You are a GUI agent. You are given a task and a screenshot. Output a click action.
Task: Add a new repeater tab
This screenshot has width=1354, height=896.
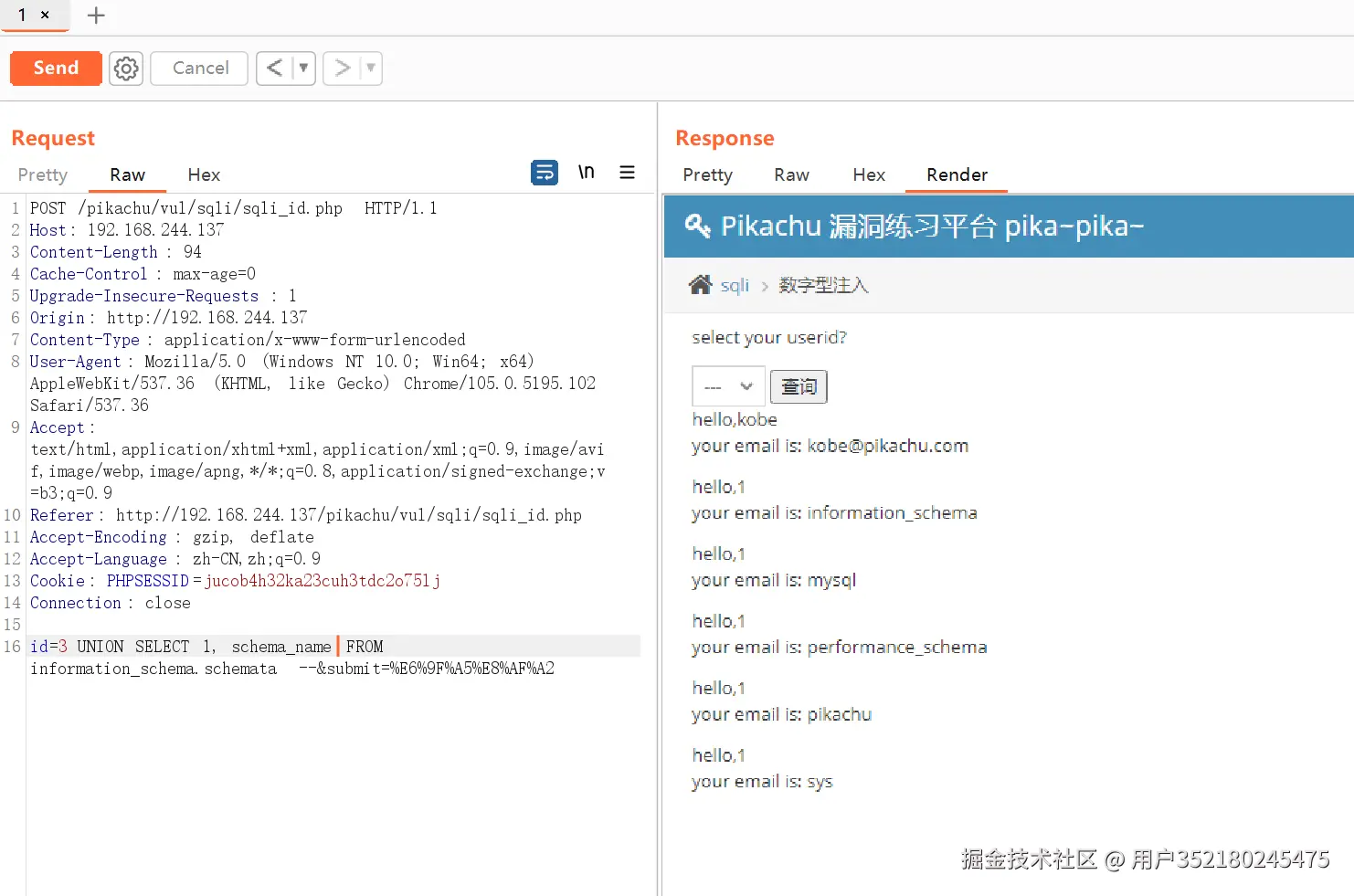point(96,16)
